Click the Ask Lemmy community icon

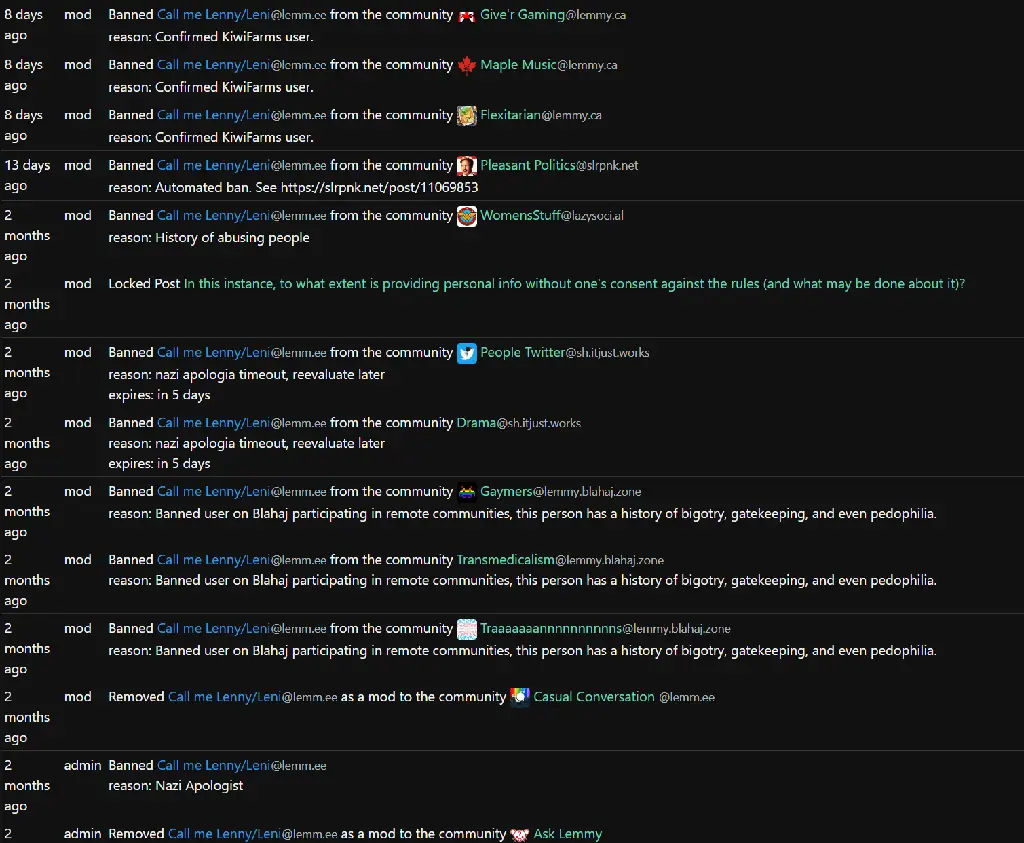click(x=520, y=834)
